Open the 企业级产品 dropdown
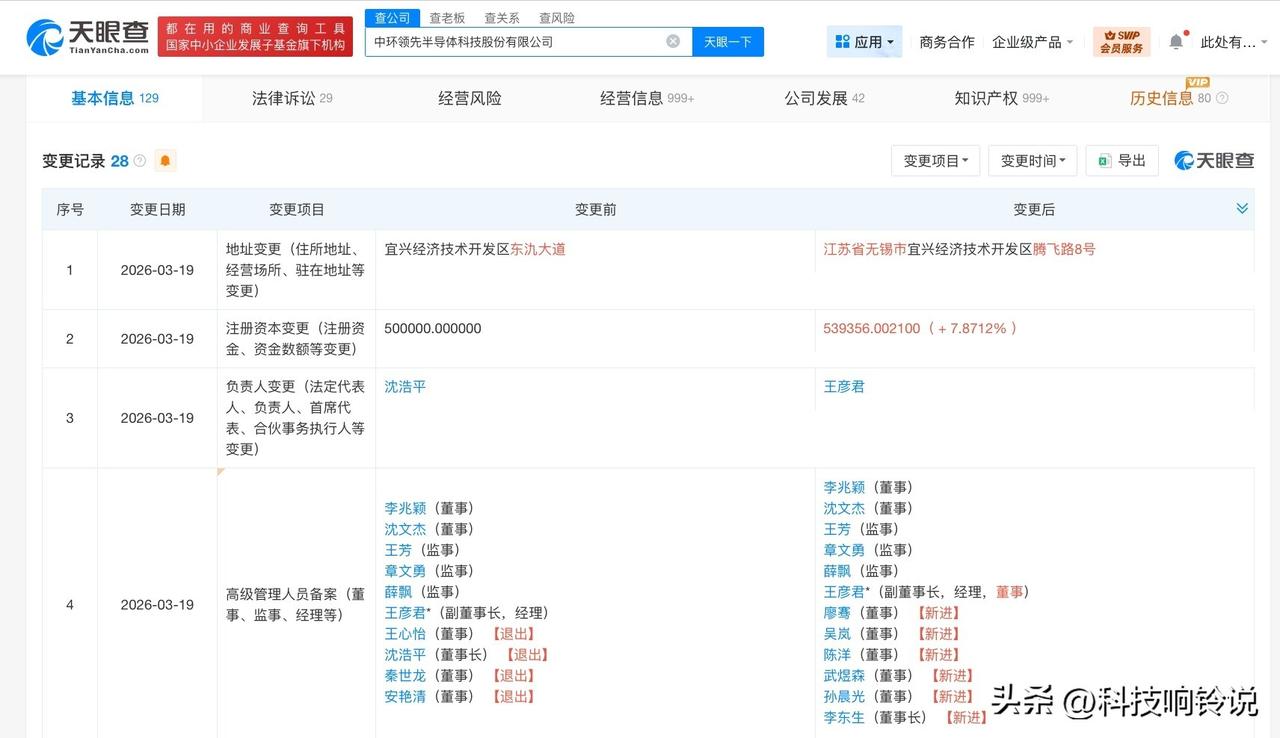1280x738 pixels. [1032, 42]
